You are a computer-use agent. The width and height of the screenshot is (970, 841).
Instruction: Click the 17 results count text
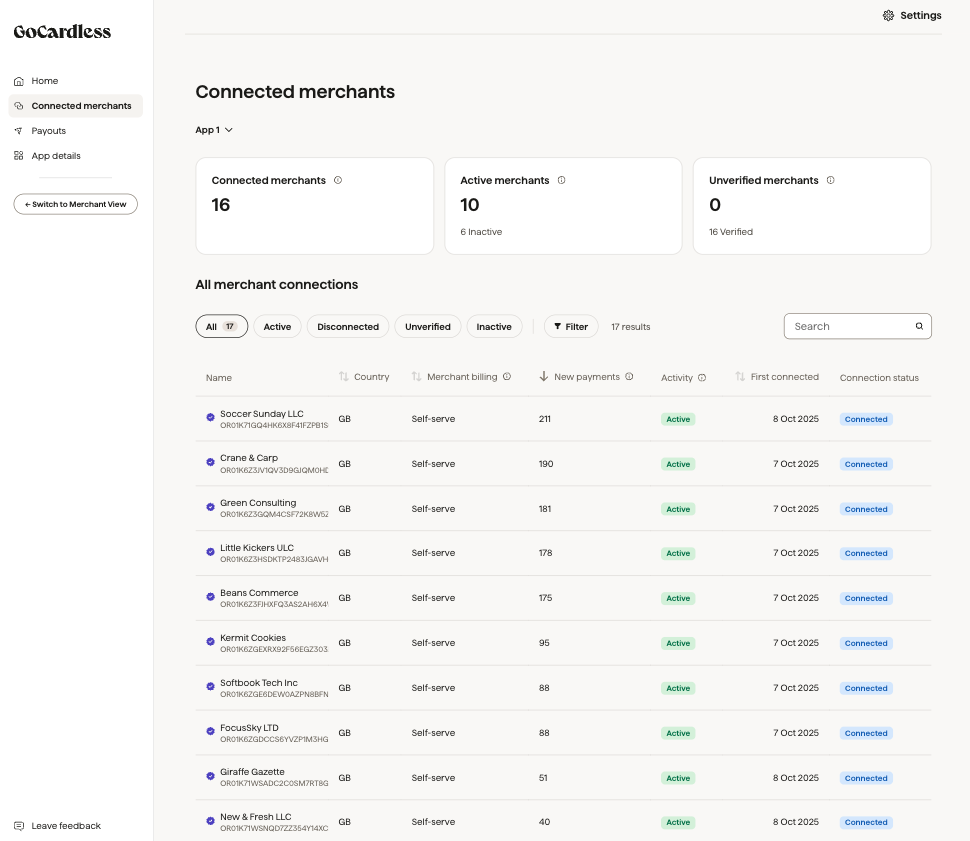[x=630, y=327]
